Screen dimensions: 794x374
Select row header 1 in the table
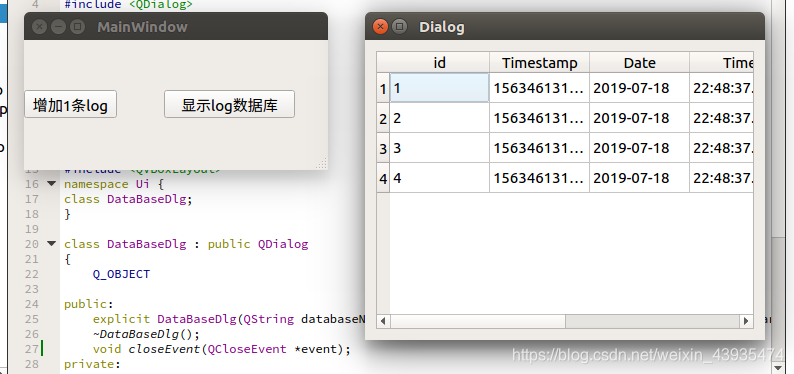click(x=383, y=88)
